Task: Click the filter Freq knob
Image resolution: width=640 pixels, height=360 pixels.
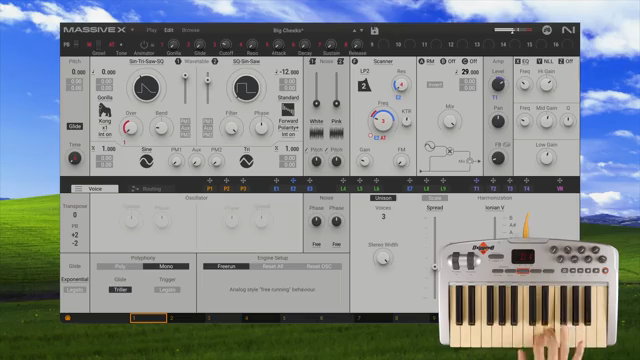Action: point(383,120)
